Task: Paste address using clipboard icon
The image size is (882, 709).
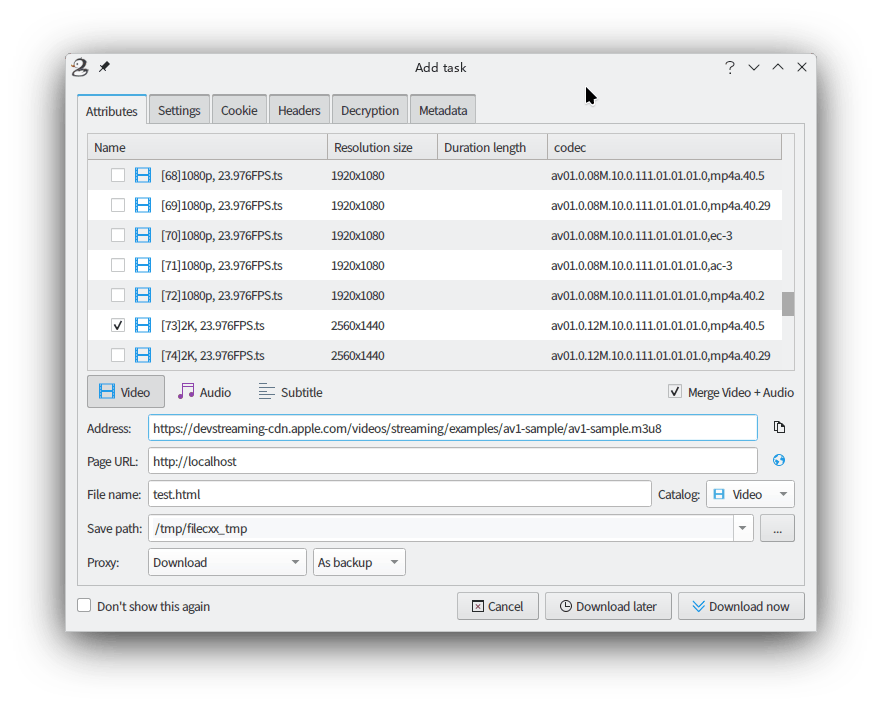Action: [779, 428]
